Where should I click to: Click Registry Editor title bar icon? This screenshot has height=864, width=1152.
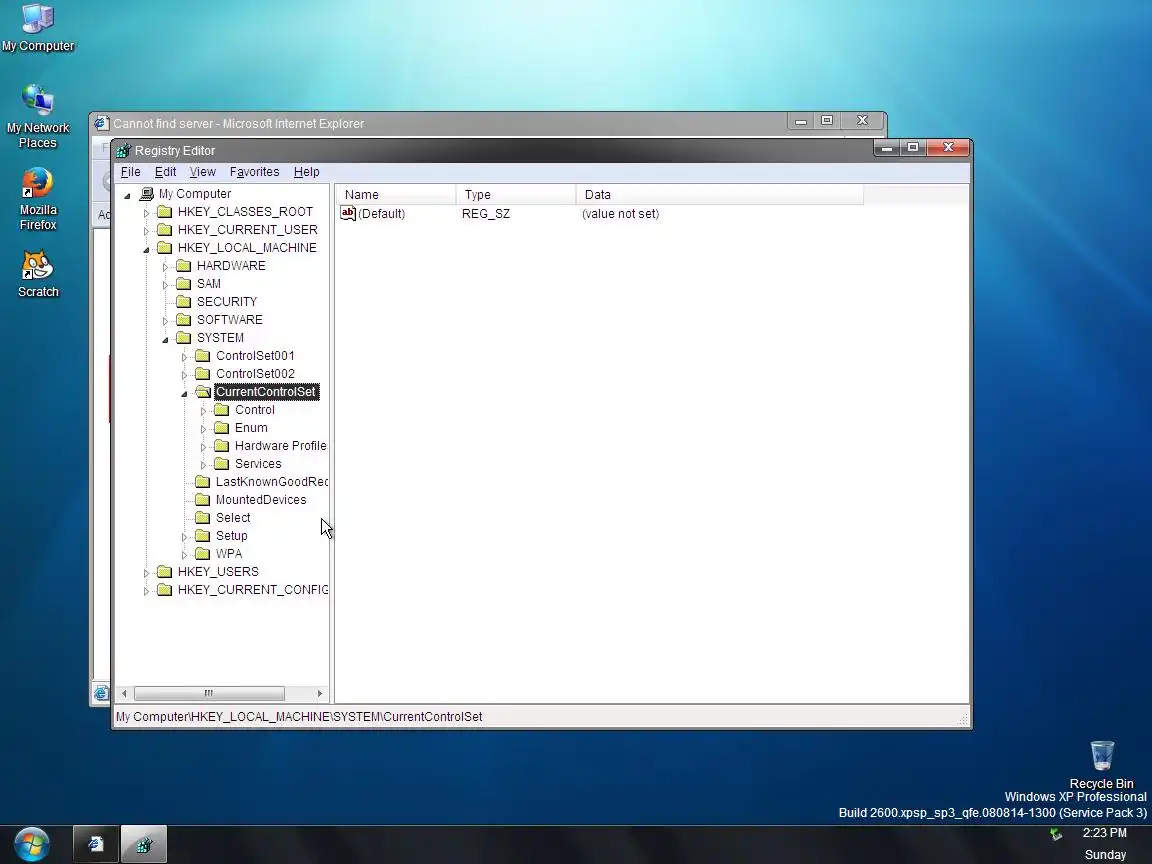coord(123,151)
